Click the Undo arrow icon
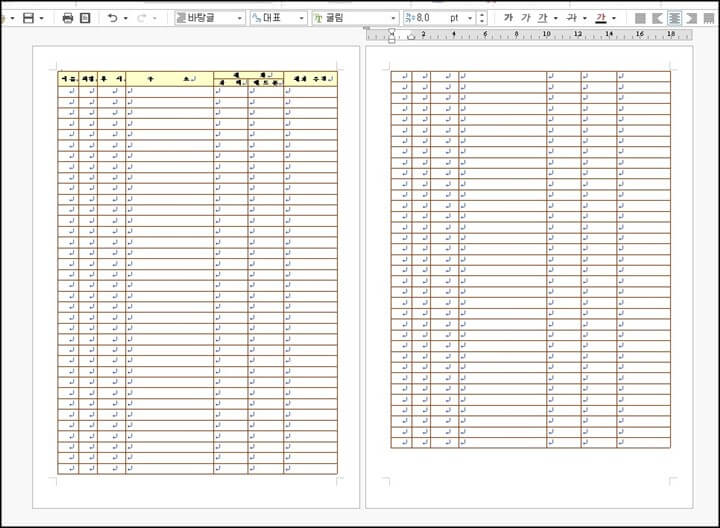This screenshot has height=528, width=720. 112,18
